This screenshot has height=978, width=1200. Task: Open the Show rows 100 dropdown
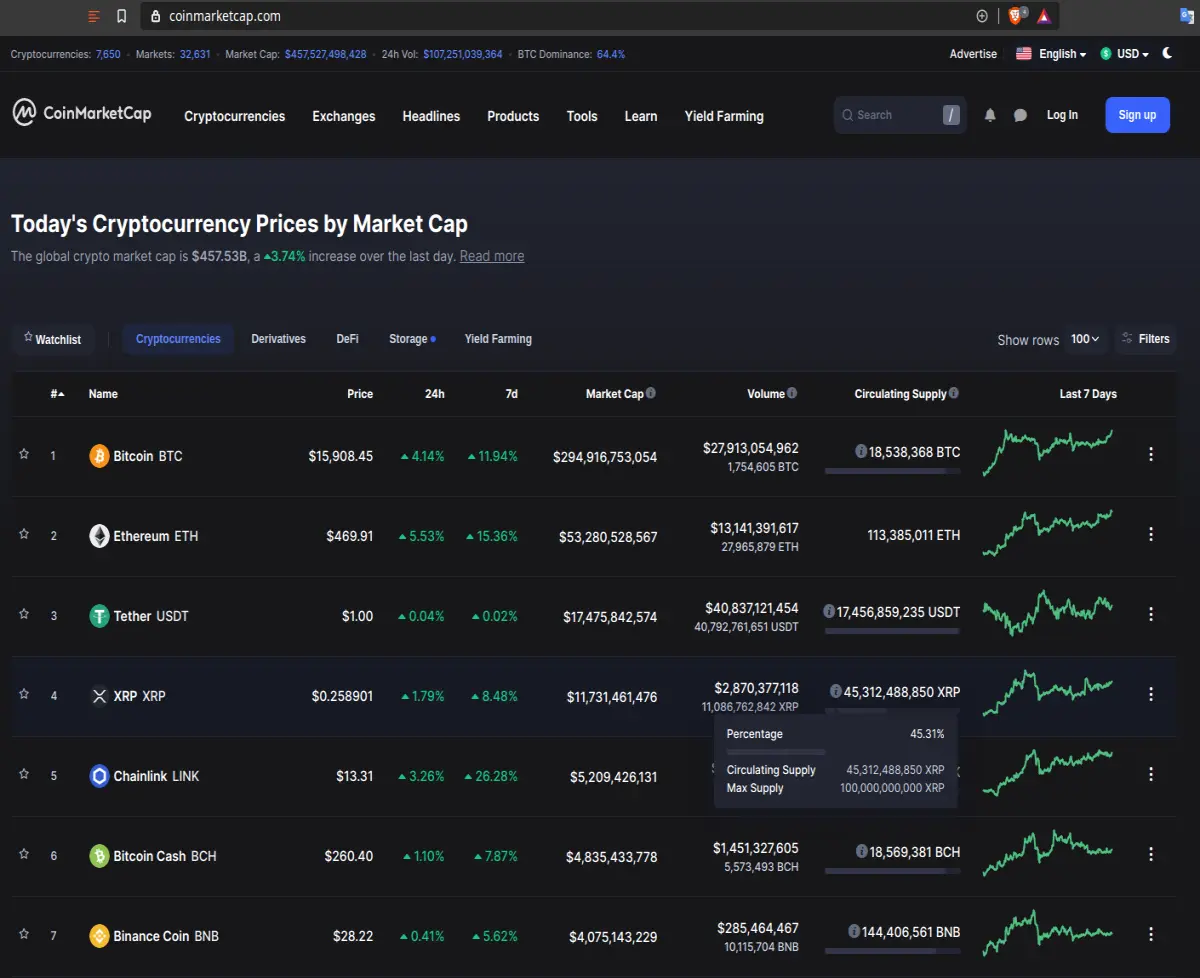coord(1085,339)
